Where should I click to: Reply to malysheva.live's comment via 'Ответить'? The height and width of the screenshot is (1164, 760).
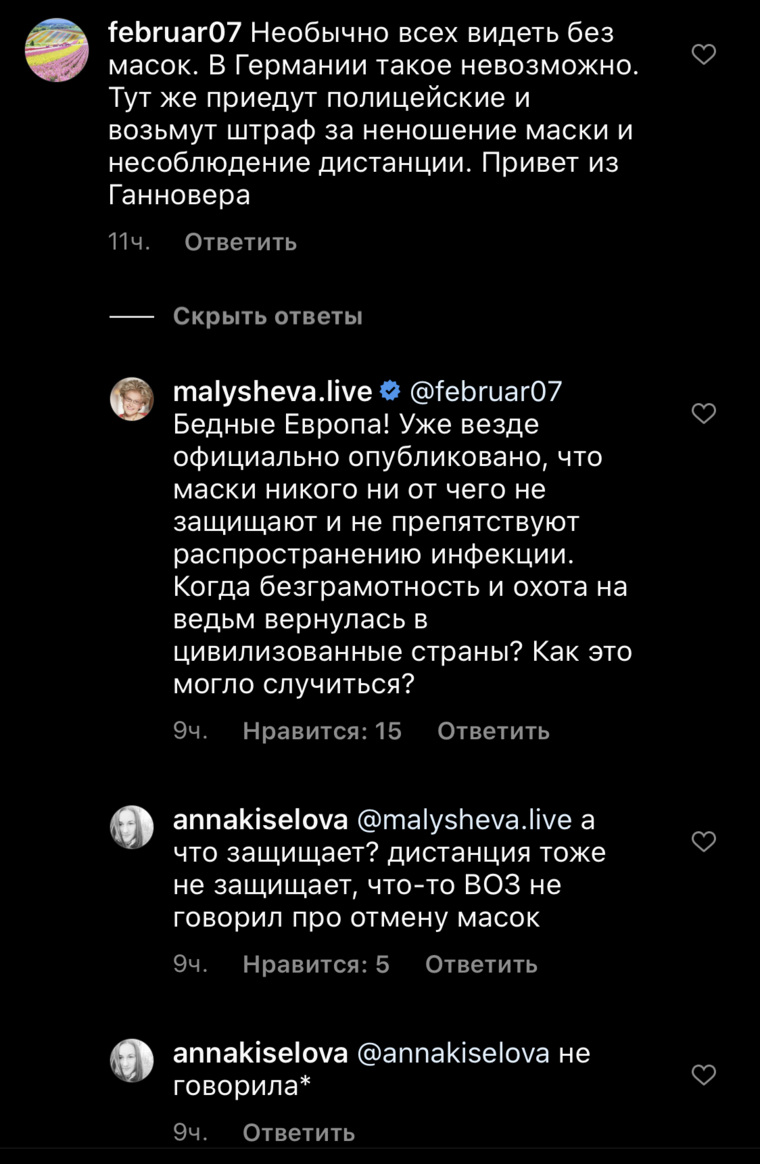coord(493,731)
